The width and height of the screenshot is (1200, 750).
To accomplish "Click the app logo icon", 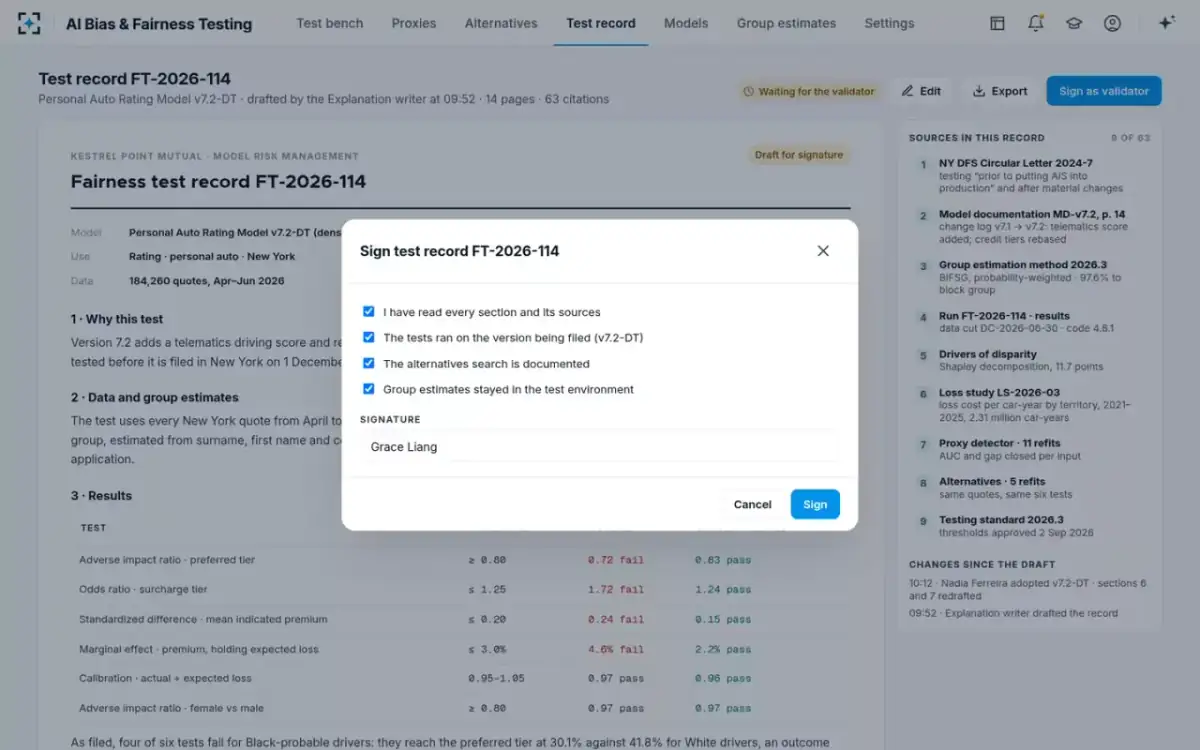I will coord(29,24).
